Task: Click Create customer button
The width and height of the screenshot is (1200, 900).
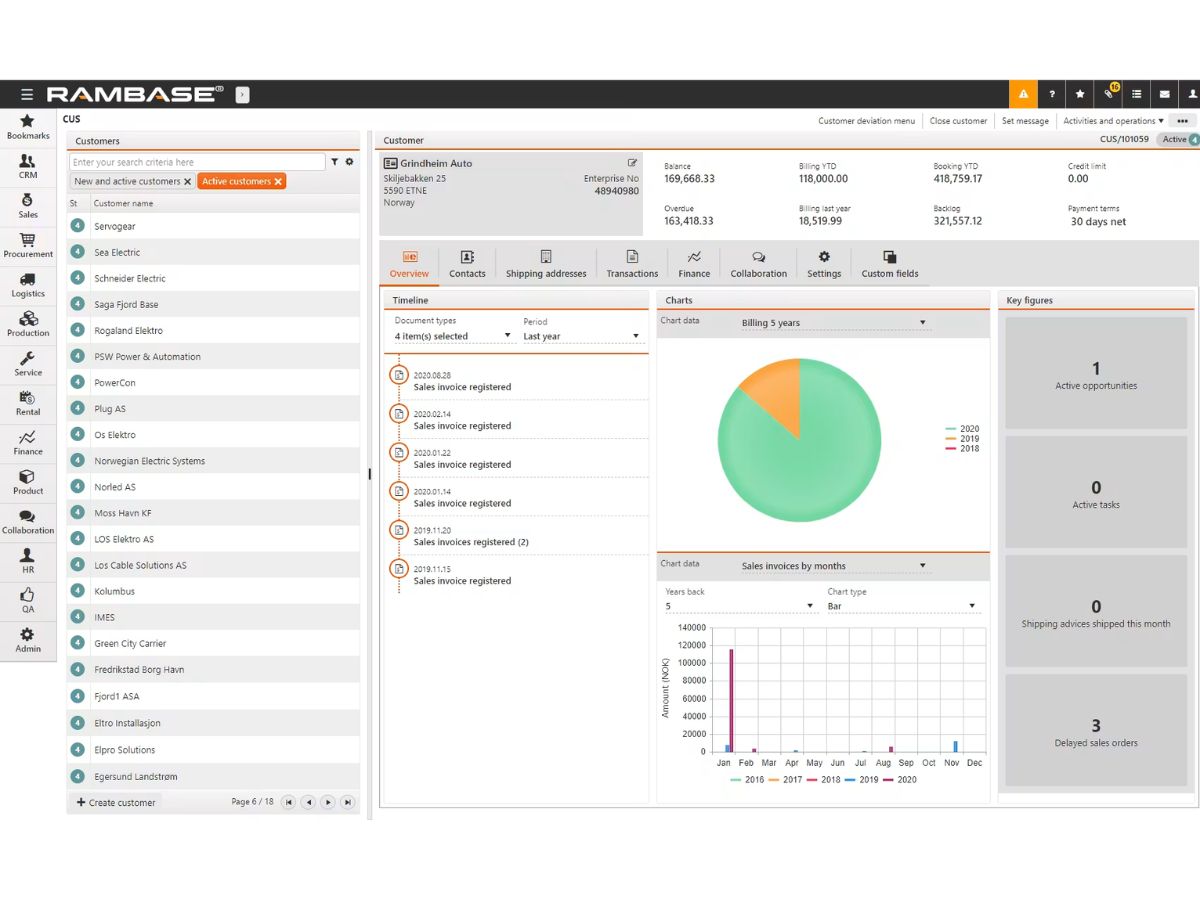Action: coord(116,802)
